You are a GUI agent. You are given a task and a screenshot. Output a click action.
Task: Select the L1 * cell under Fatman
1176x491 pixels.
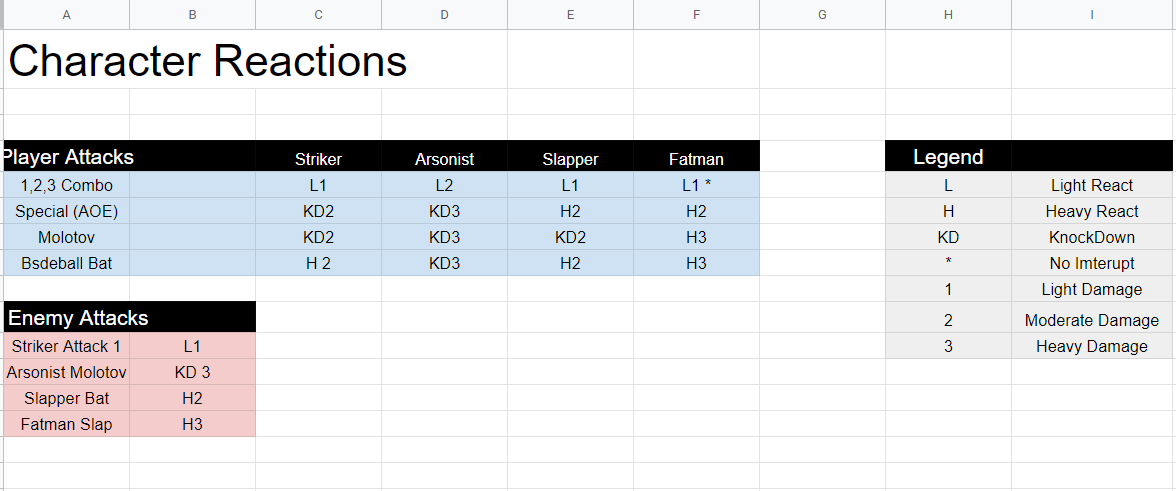[696, 185]
